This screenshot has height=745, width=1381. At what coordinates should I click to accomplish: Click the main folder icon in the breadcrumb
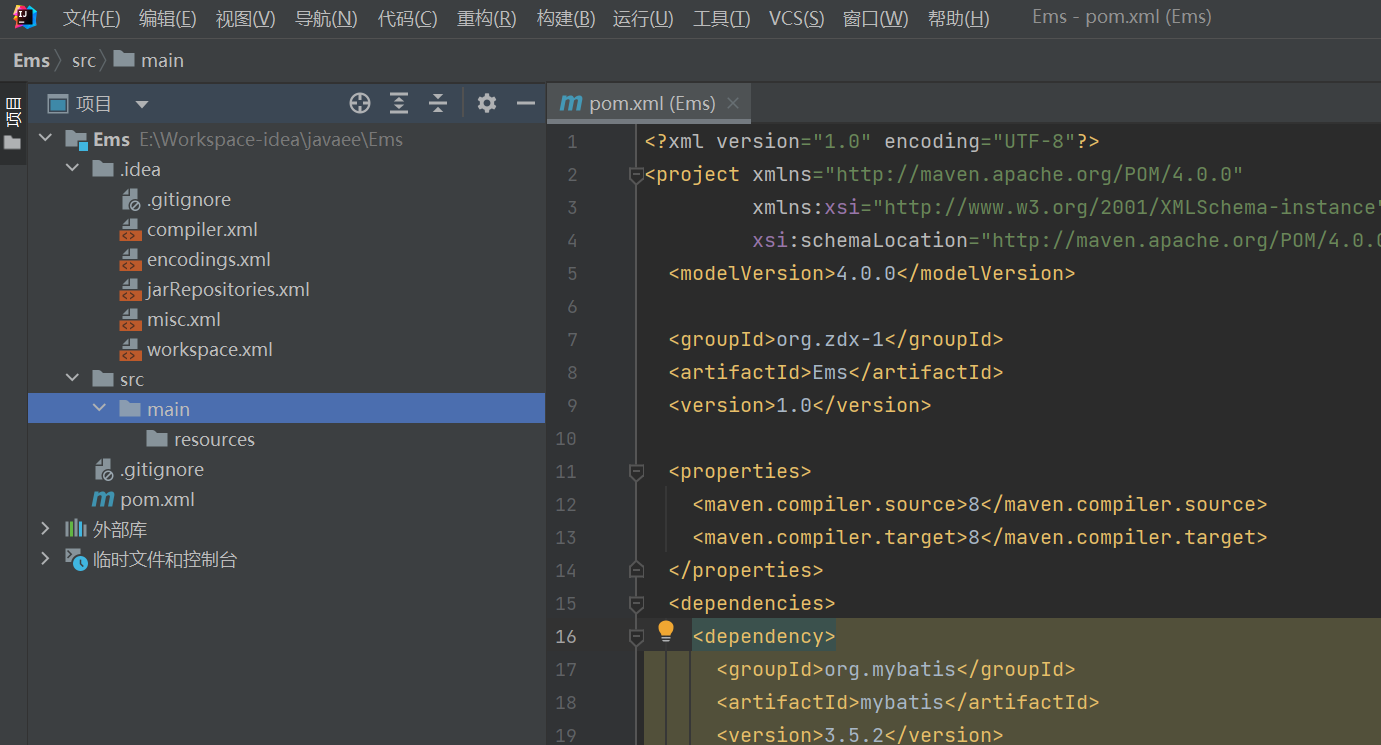[124, 59]
